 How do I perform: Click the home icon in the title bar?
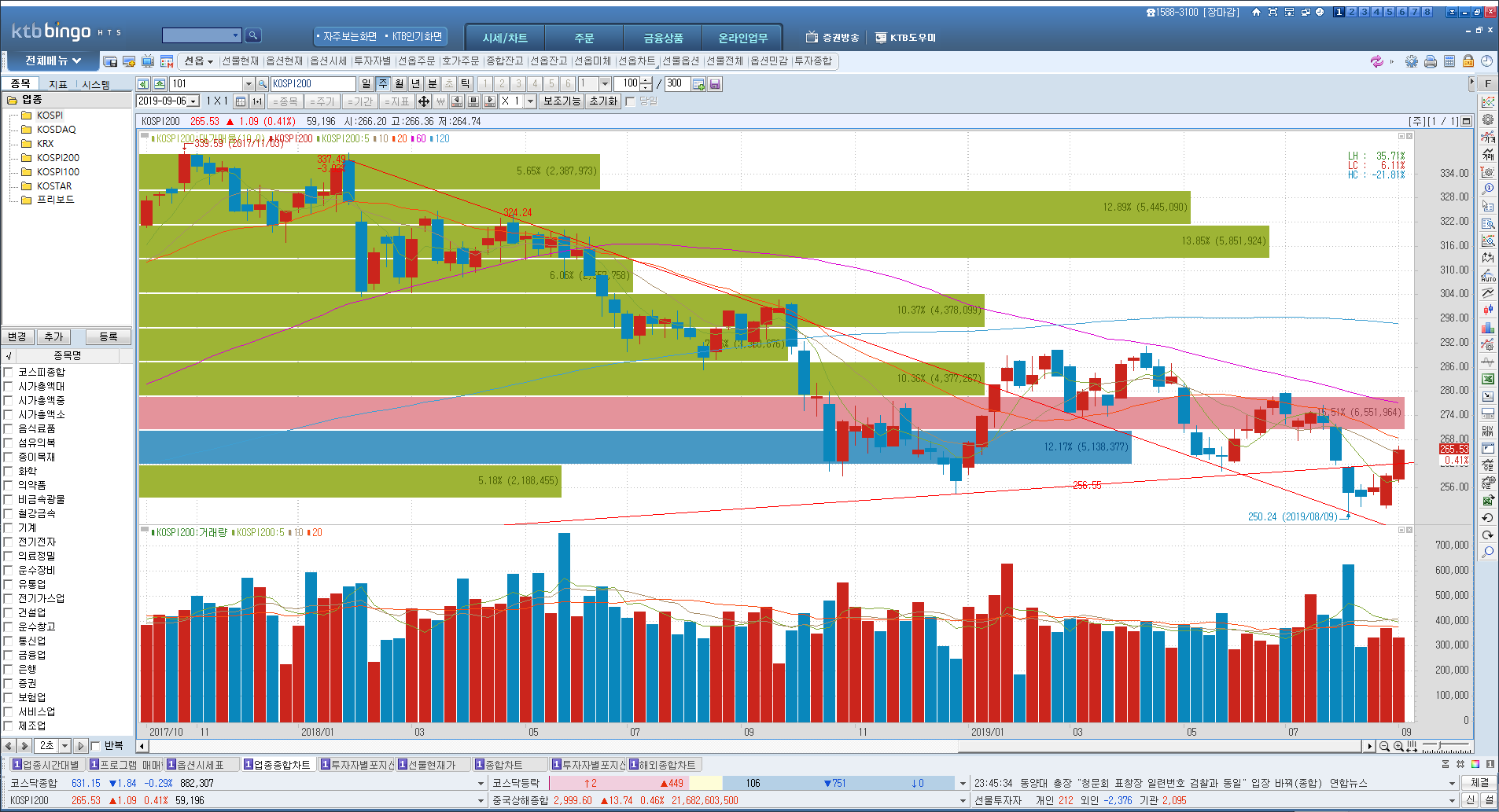point(1256,12)
